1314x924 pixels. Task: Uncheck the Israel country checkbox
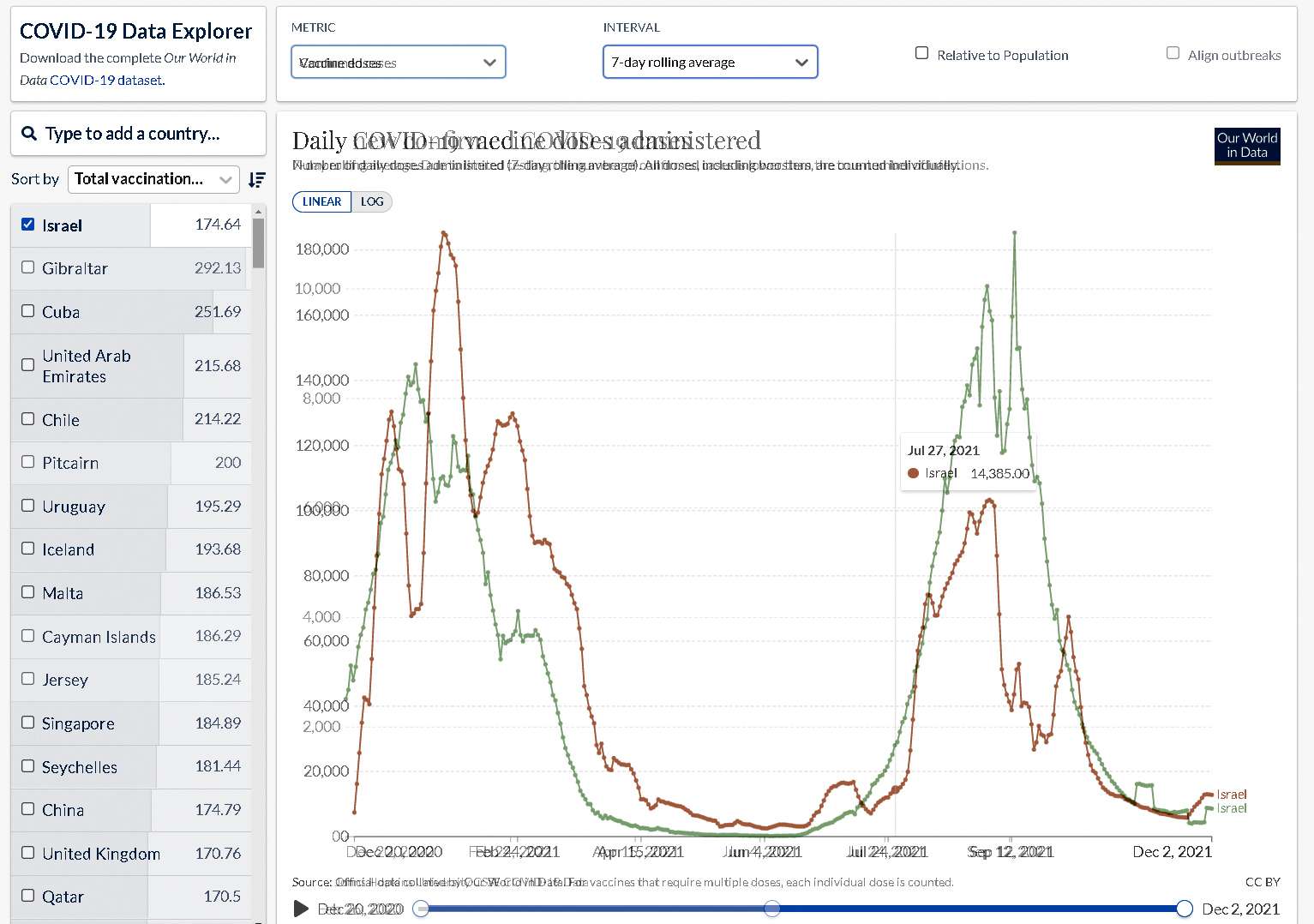pos(28,225)
